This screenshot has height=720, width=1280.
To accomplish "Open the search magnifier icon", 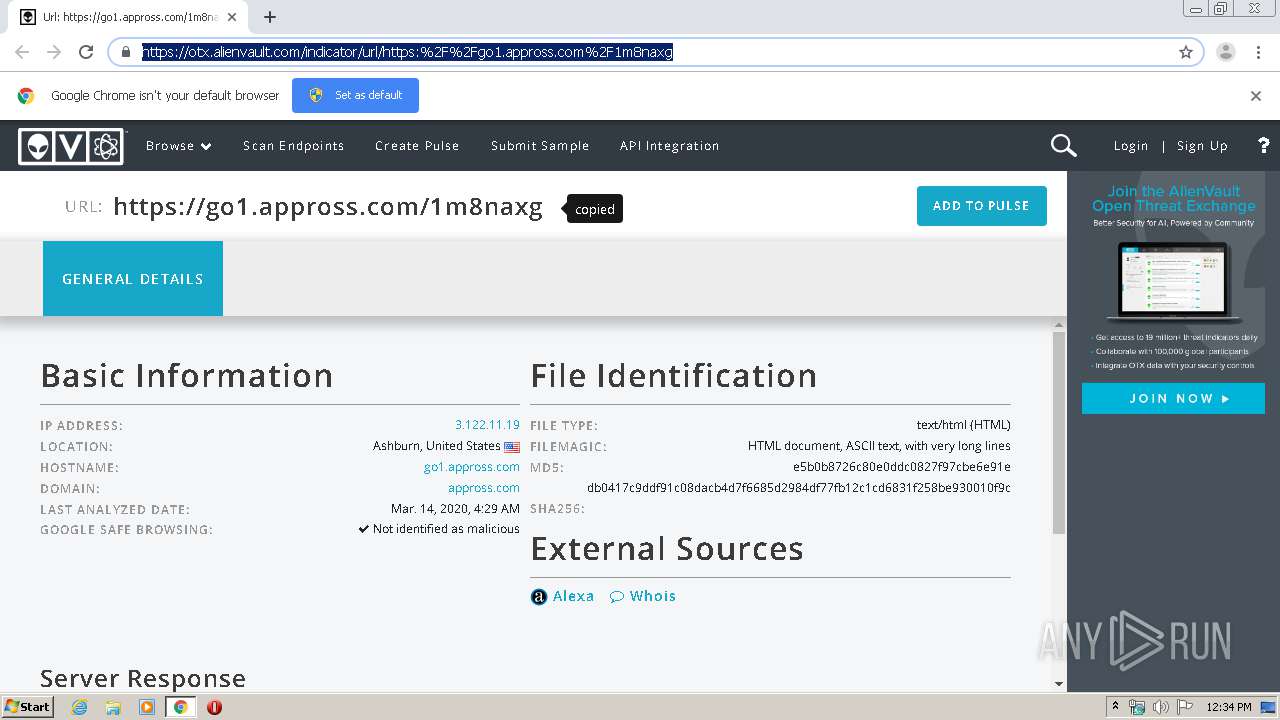I will pyautogui.click(x=1063, y=146).
